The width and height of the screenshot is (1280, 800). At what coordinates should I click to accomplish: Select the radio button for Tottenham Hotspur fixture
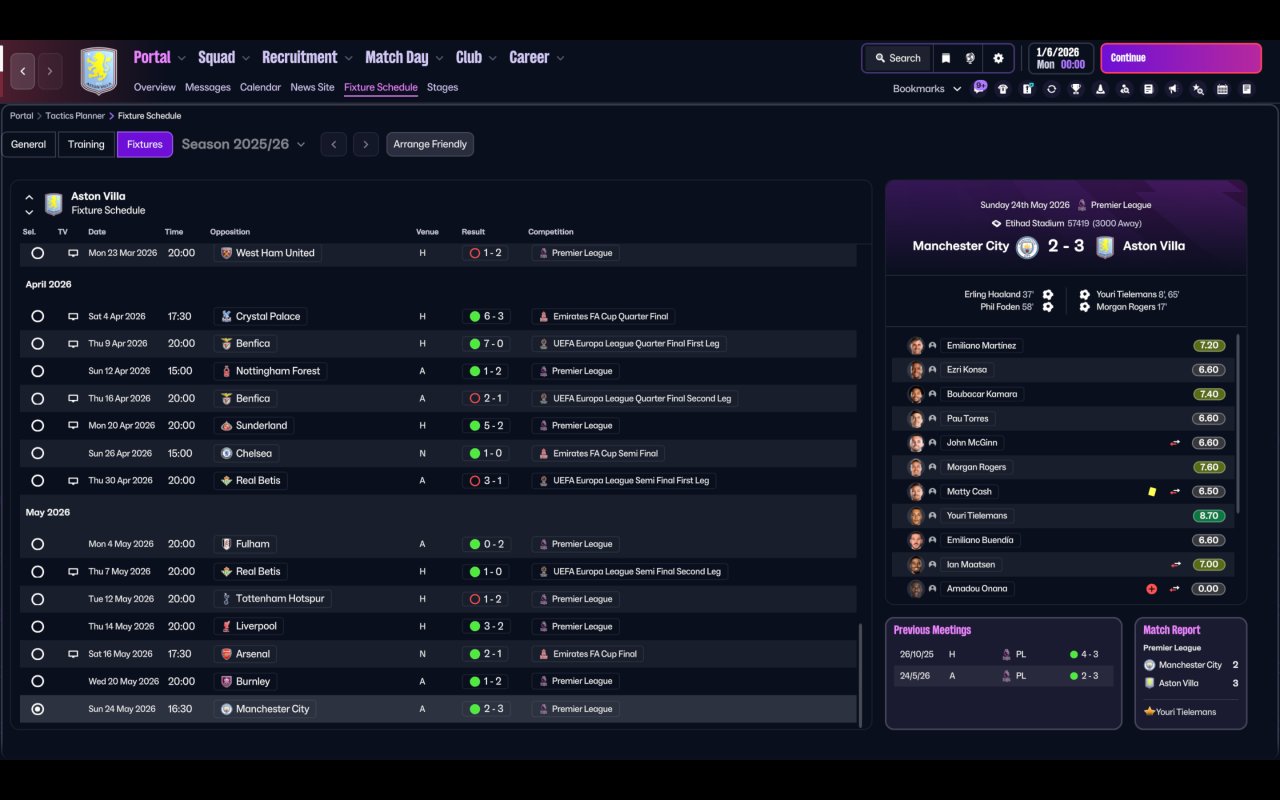38,599
